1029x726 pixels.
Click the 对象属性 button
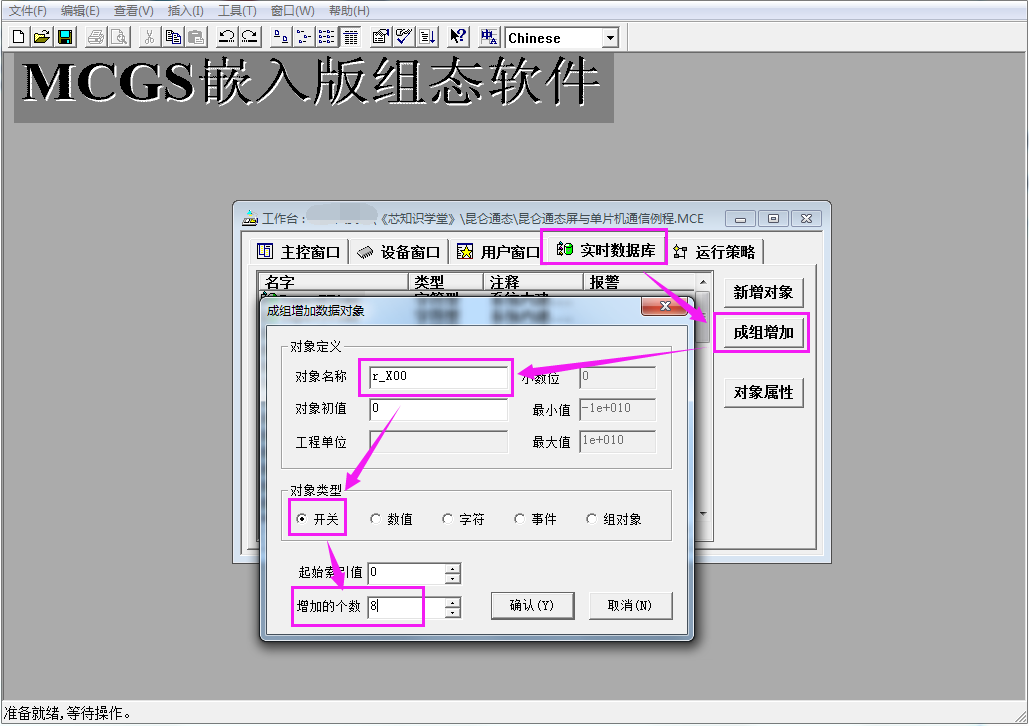pyautogui.click(x=763, y=393)
